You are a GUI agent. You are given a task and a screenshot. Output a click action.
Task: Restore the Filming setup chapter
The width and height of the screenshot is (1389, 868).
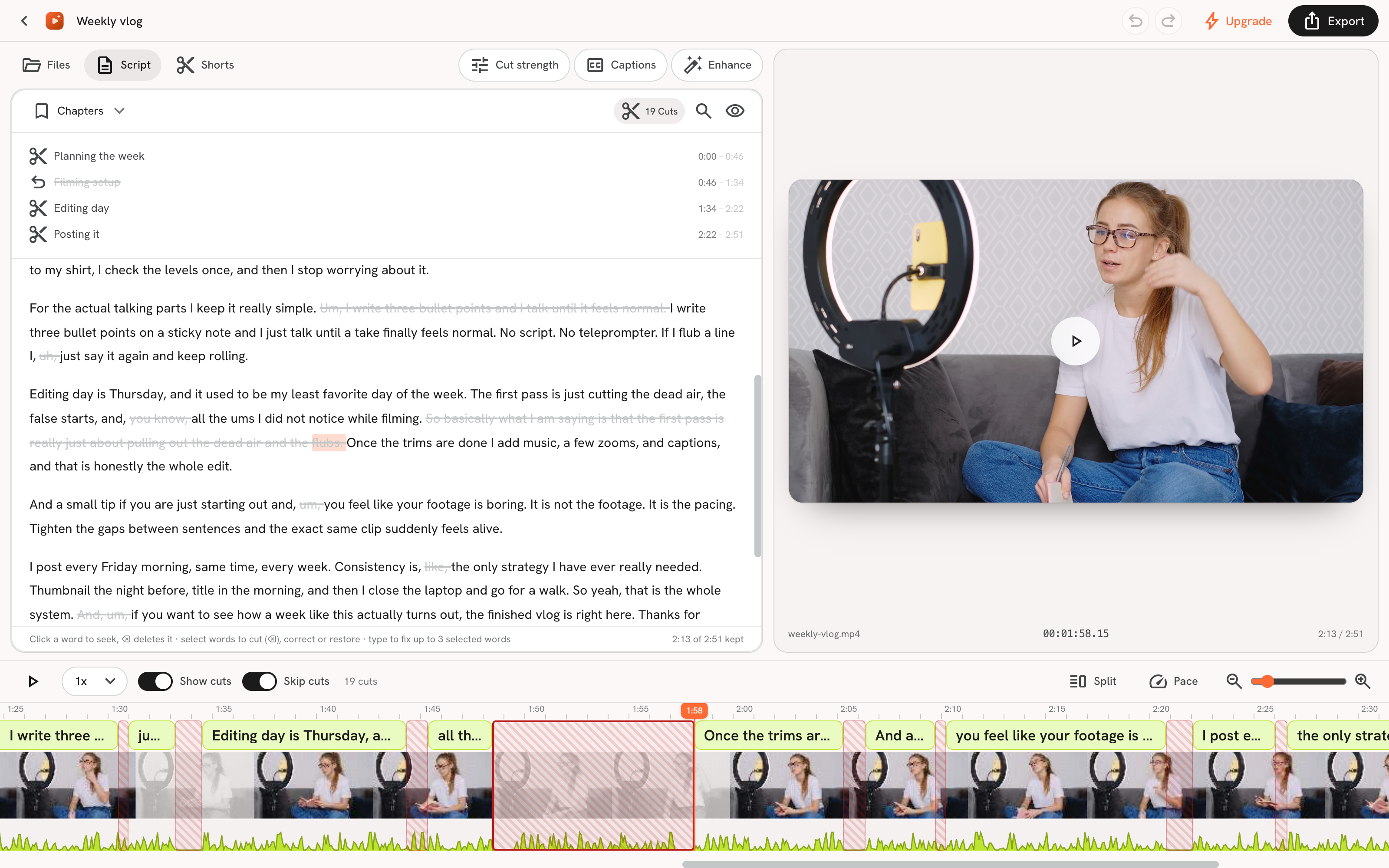[38, 182]
